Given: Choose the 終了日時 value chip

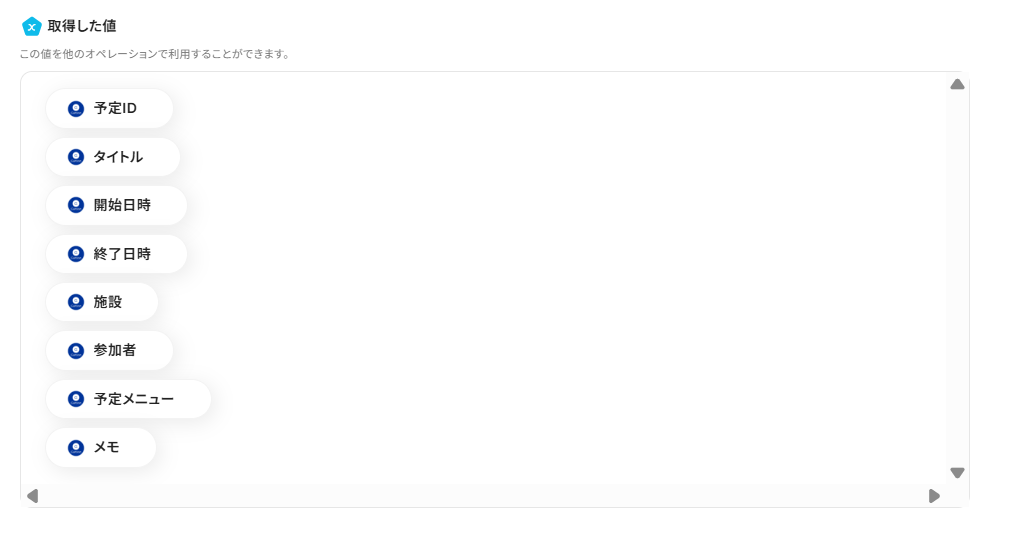Looking at the screenshot, I should pyautogui.click(x=116, y=254).
